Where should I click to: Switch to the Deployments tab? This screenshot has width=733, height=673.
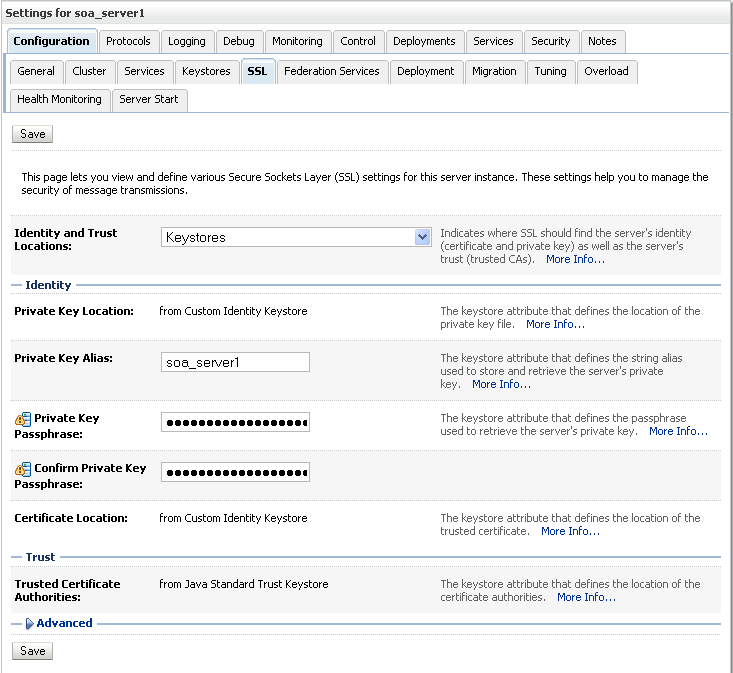click(x=424, y=41)
